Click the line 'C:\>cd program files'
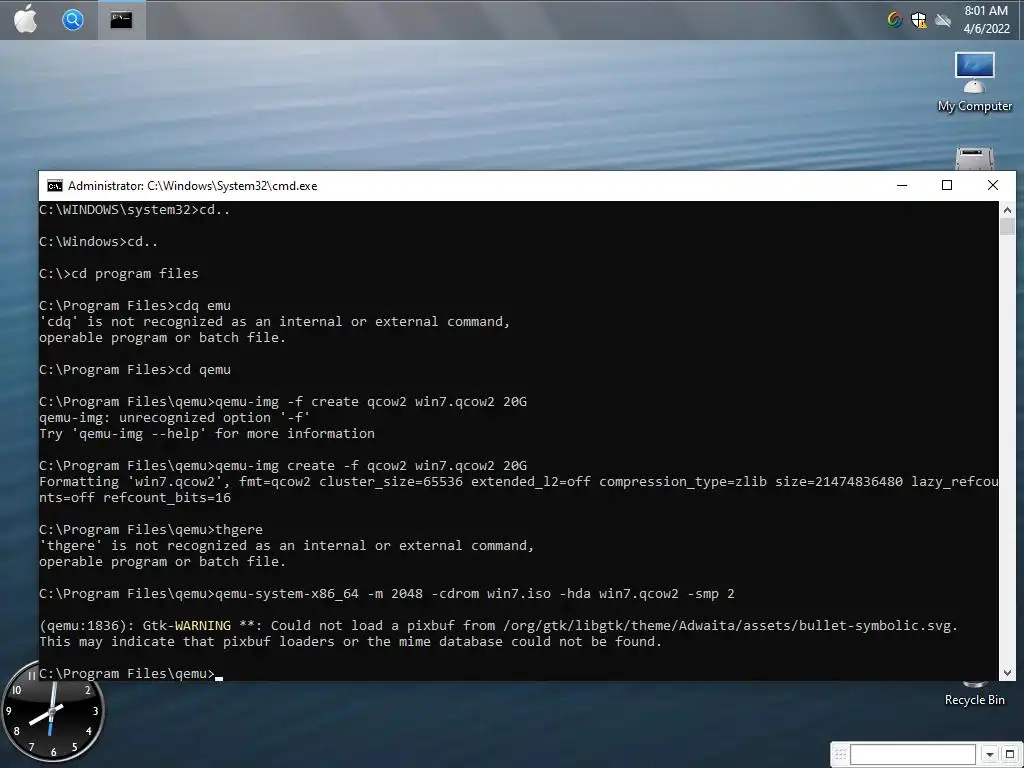1024x768 pixels. coord(119,274)
